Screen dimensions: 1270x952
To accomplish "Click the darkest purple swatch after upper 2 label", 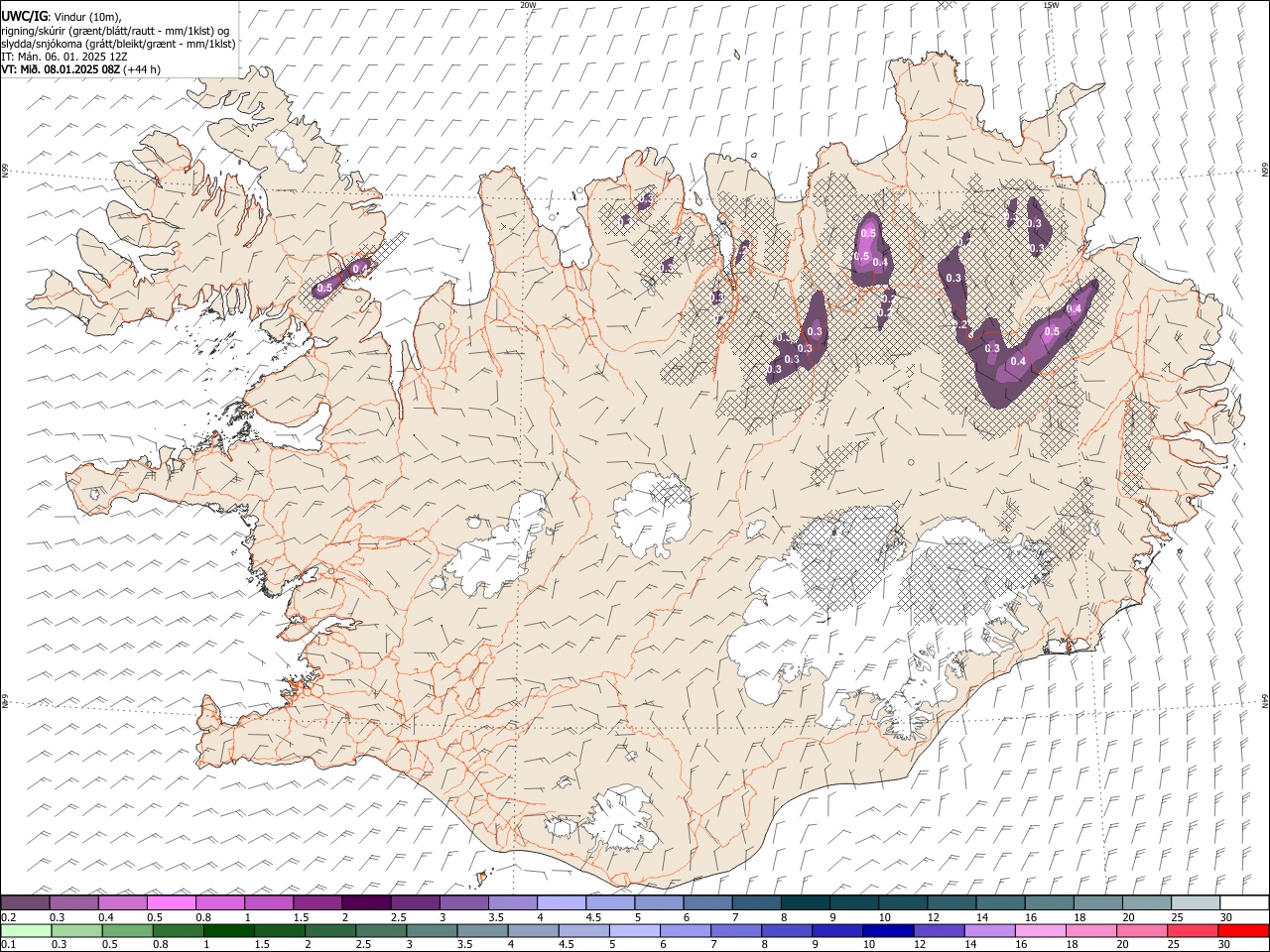I will click(366, 903).
